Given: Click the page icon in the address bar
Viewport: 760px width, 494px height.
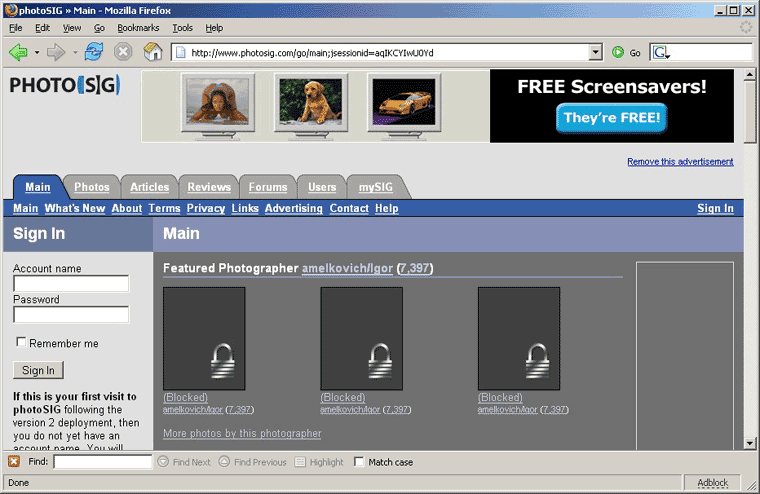Looking at the screenshot, I should pyautogui.click(x=180, y=52).
